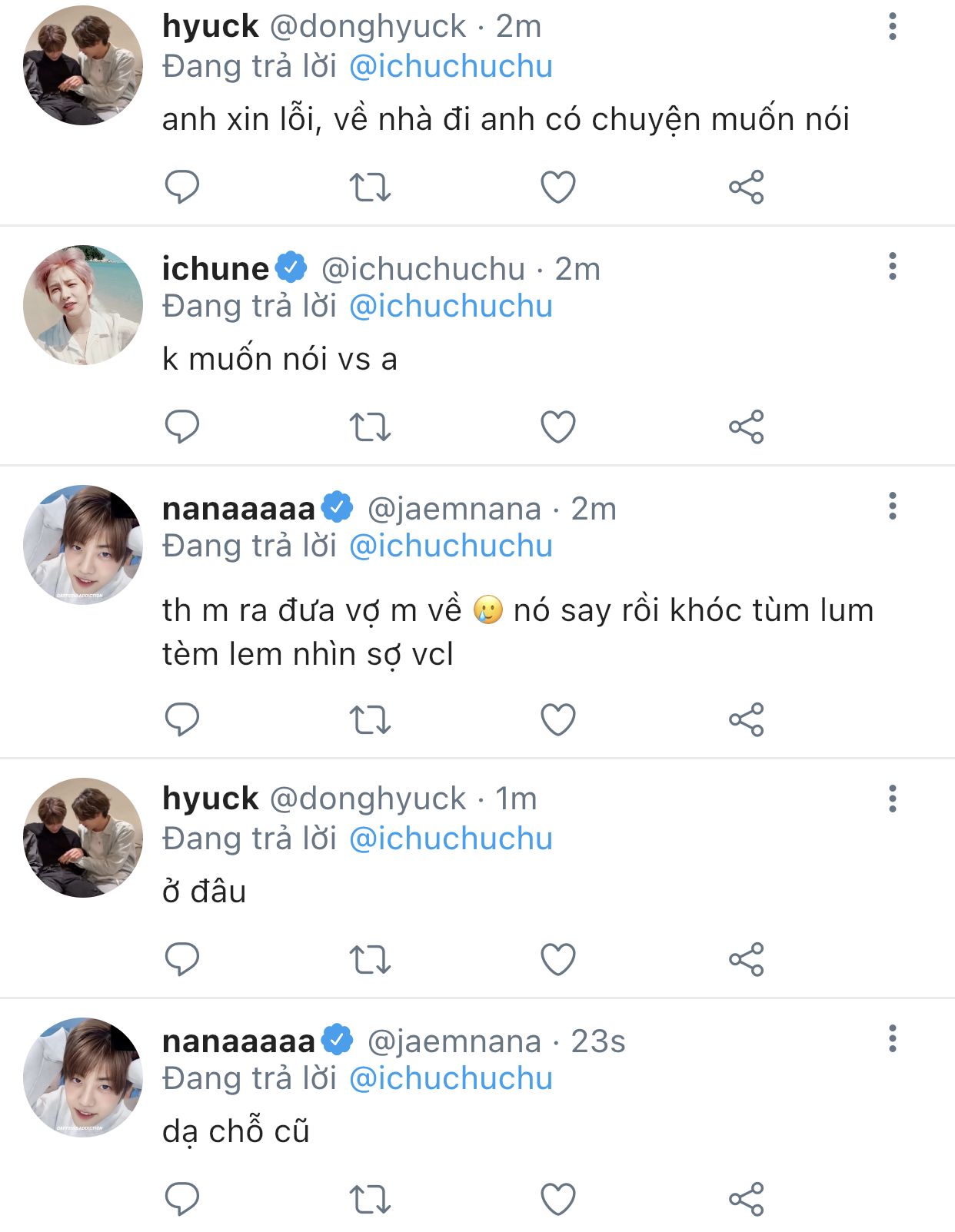Like nanaaaaa's 'dạ chỗ cũ' tweet
955x1232 pixels.
pos(558,1200)
